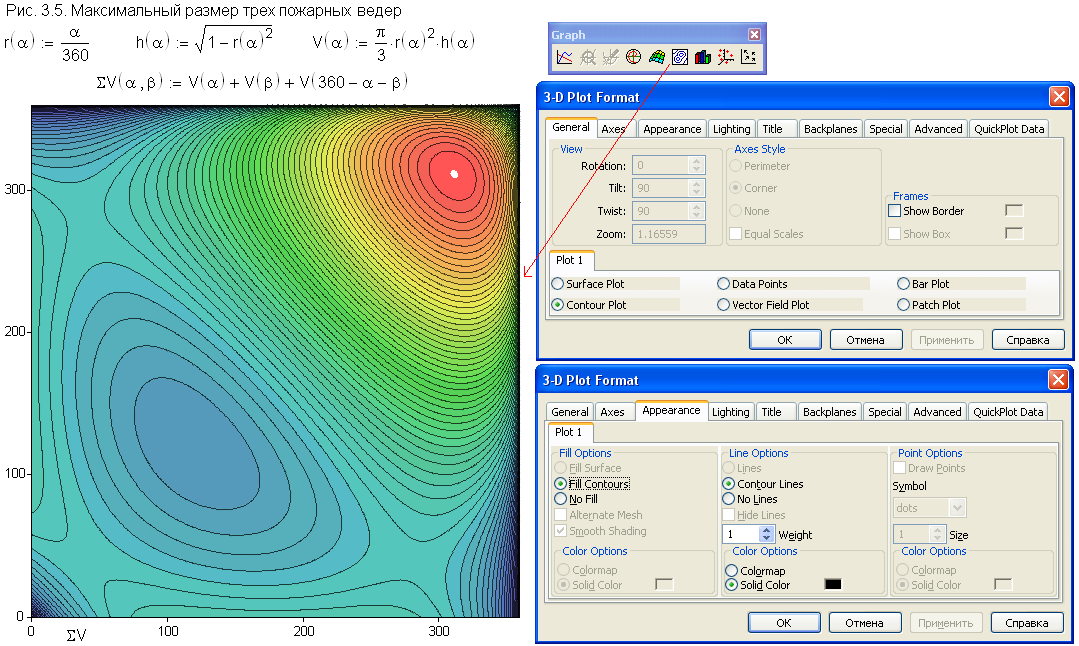
Task: Click the white maximum point on contour plot
Action: [454, 173]
